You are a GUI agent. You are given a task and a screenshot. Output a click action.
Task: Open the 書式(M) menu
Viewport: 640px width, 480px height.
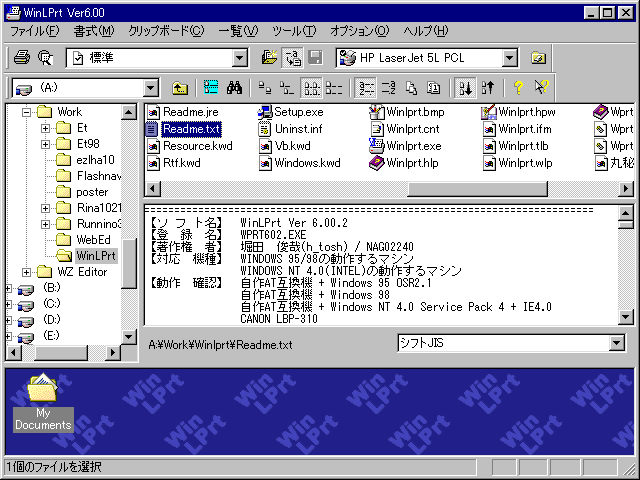coord(94,31)
